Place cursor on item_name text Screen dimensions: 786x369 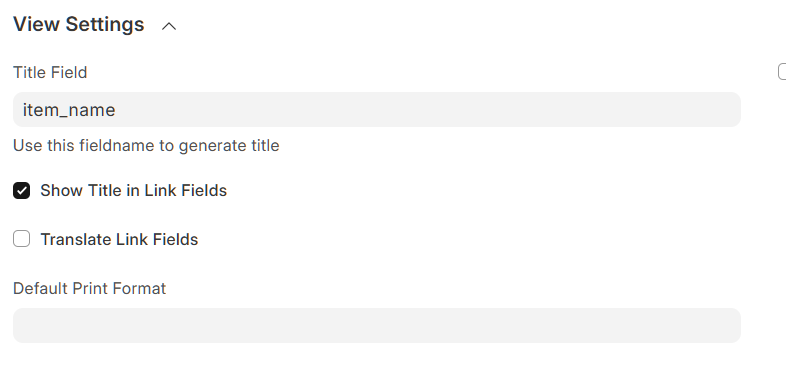[69, 110]
